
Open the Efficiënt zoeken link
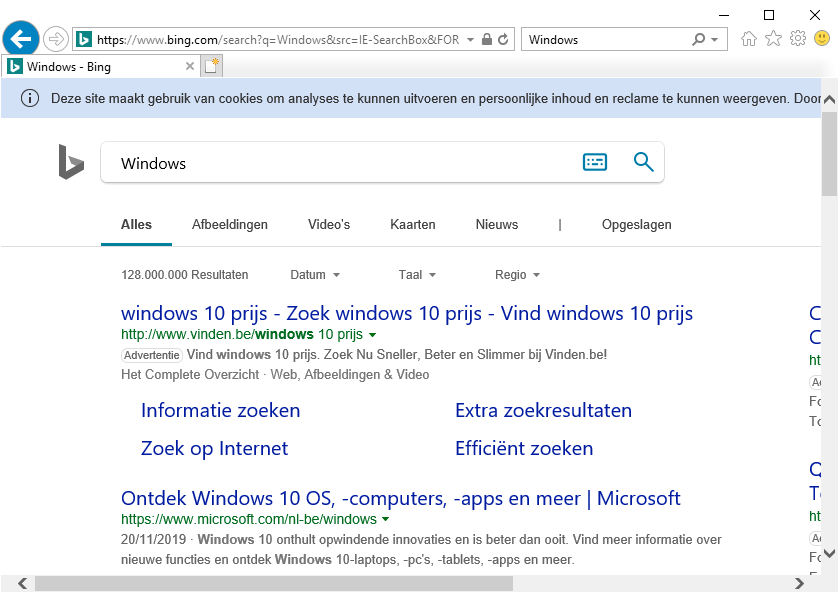click(x=524, y=448)
